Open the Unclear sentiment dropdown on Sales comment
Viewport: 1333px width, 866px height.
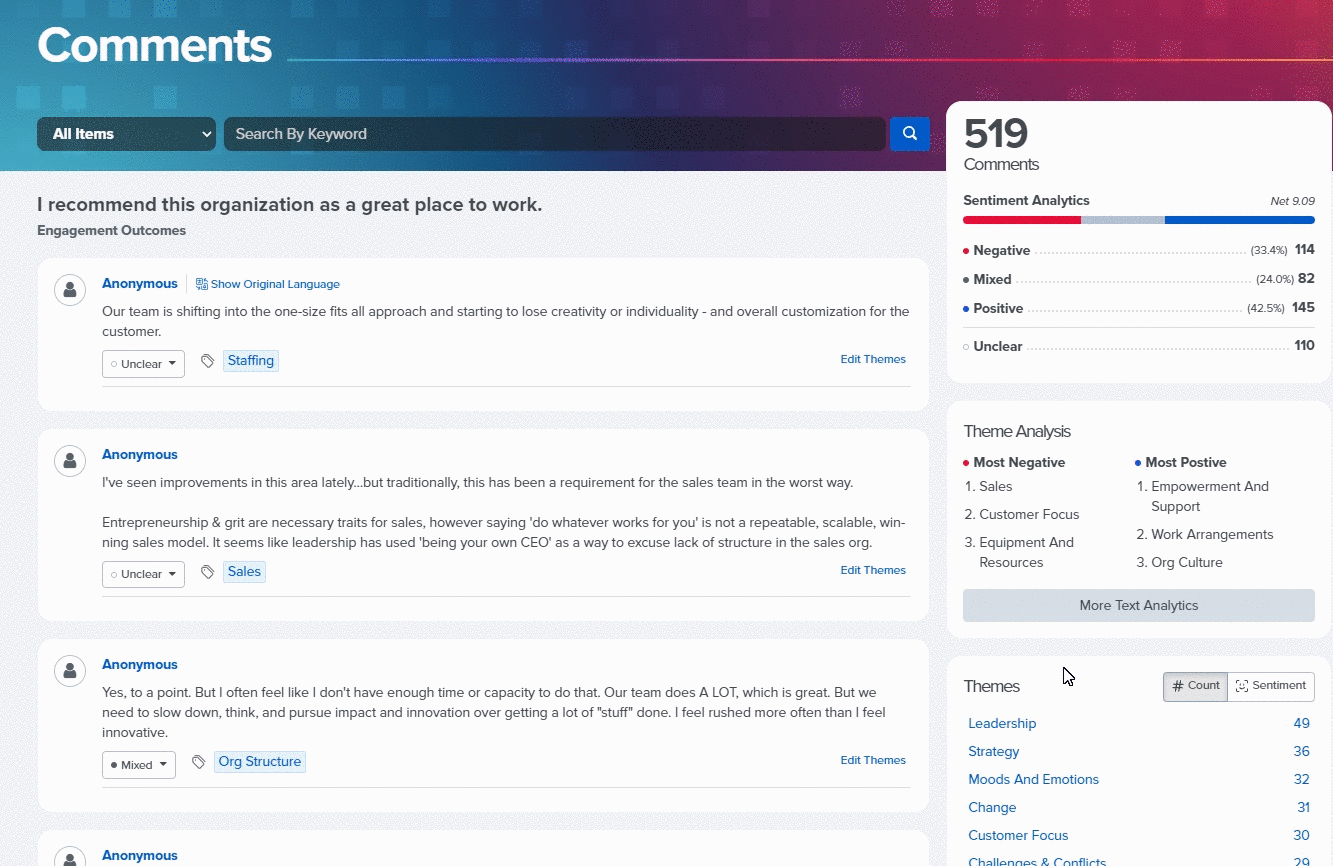[x=143, y=574]
